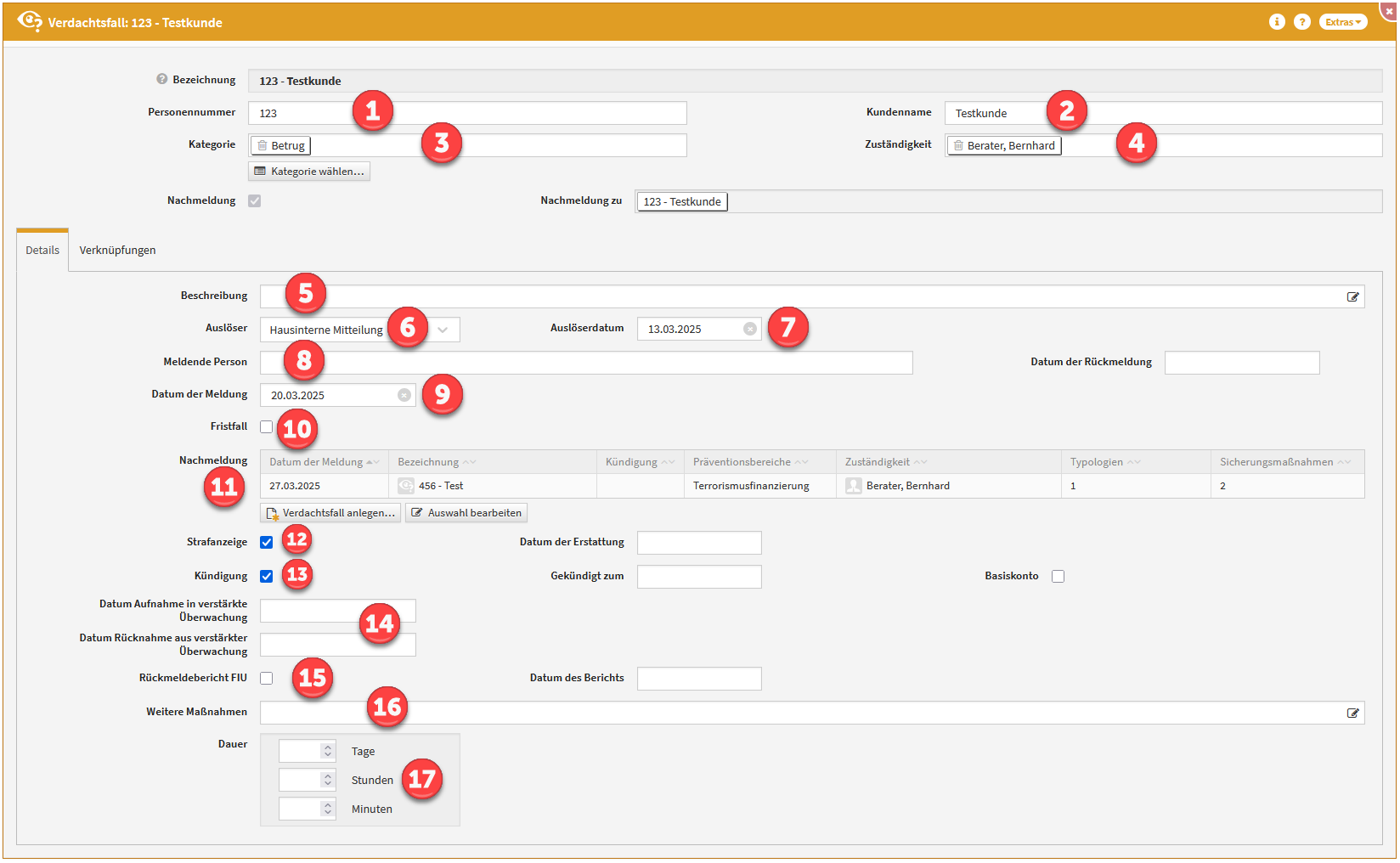Click the info icon in header
This screenshot has height=863, width=1400.
click(x=1277, y=22)
